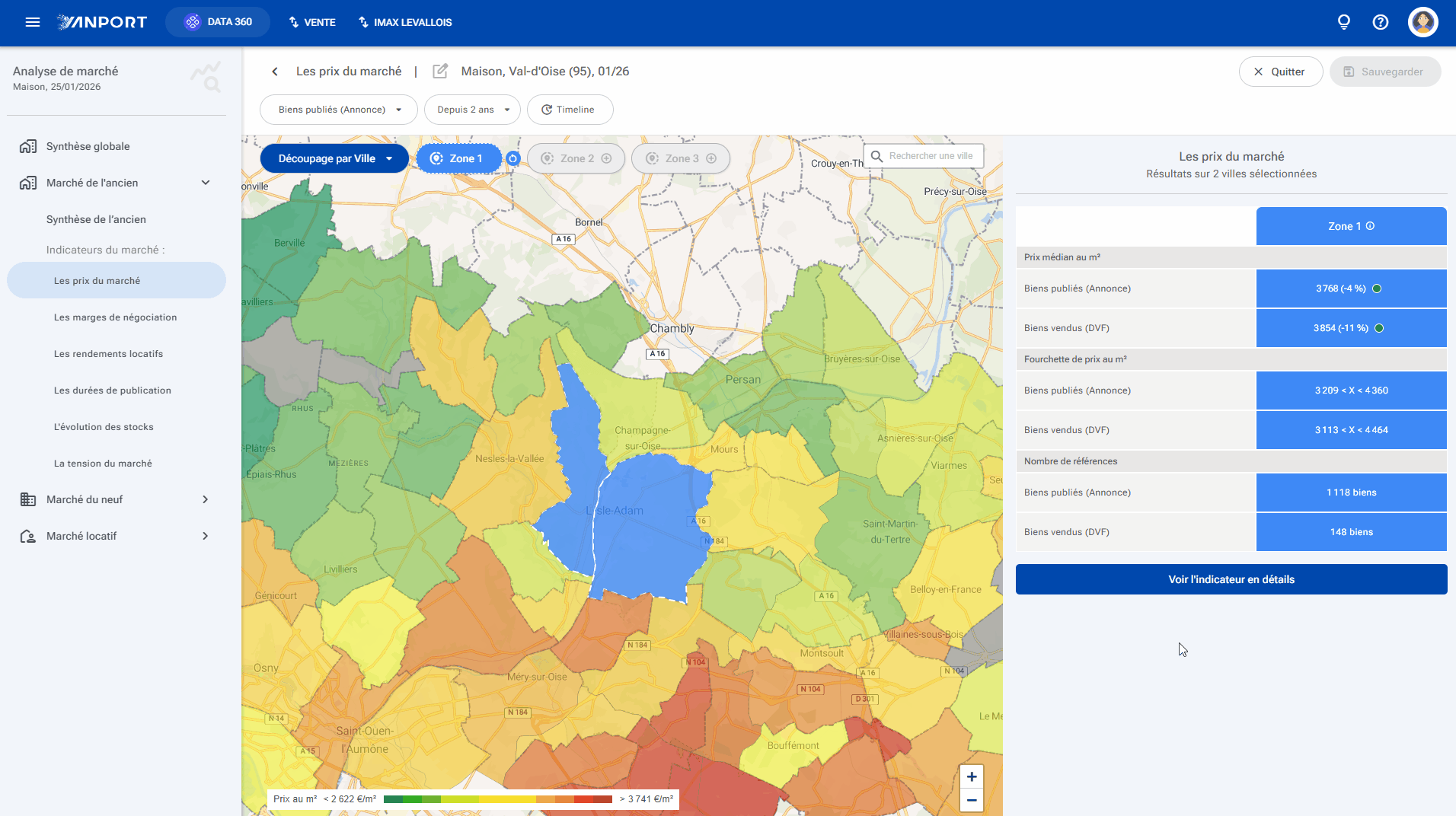Open the DATA 360 module
Screen dimensions: 1456x816
tap(218, 22)
